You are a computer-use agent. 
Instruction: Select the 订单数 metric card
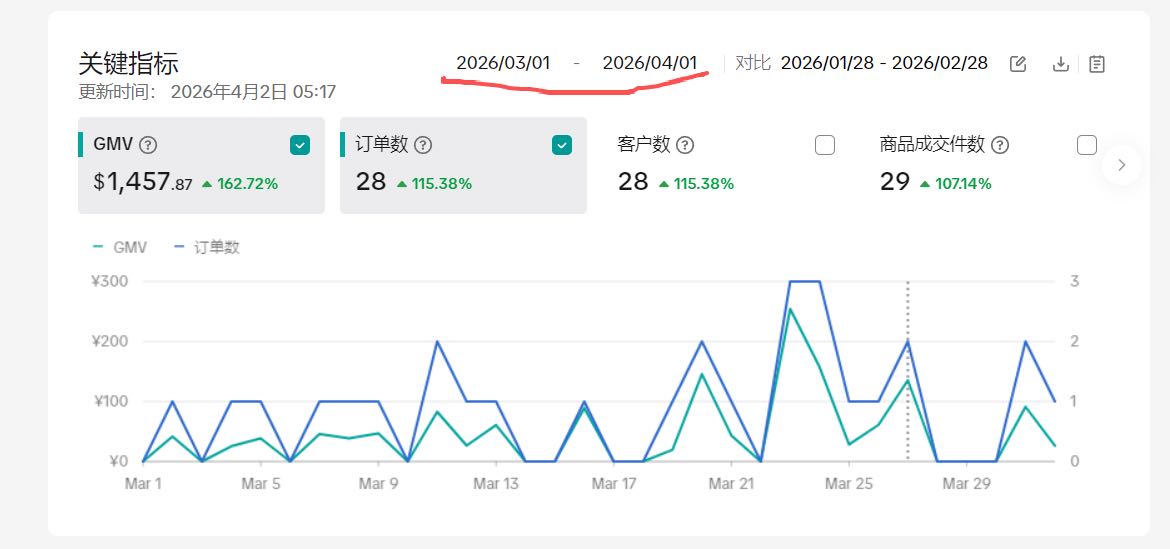click(463, 166)
